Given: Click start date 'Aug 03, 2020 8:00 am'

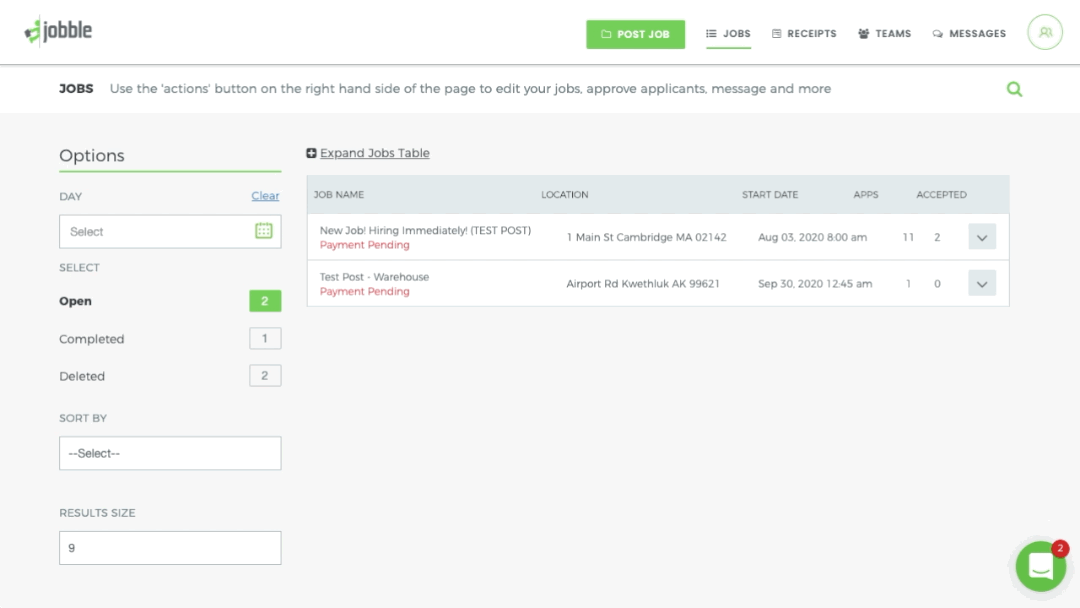Looking at the screenshot, I should coord(812,237).
